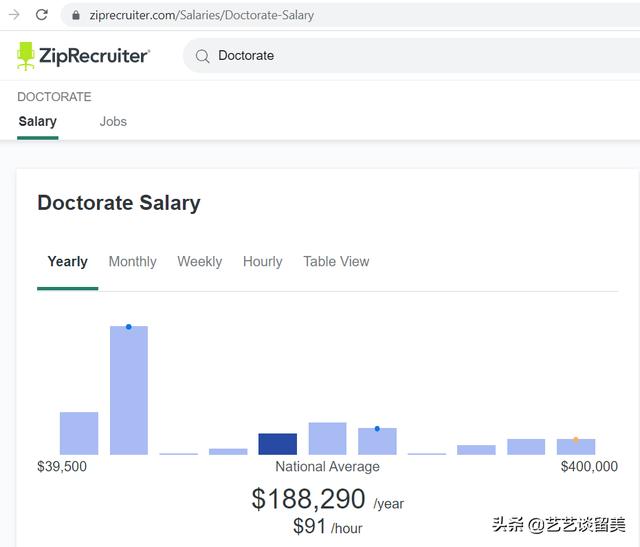The image size is (640, 547).
Task: Select the Yearly salary tab
Action: pos(68,262)
